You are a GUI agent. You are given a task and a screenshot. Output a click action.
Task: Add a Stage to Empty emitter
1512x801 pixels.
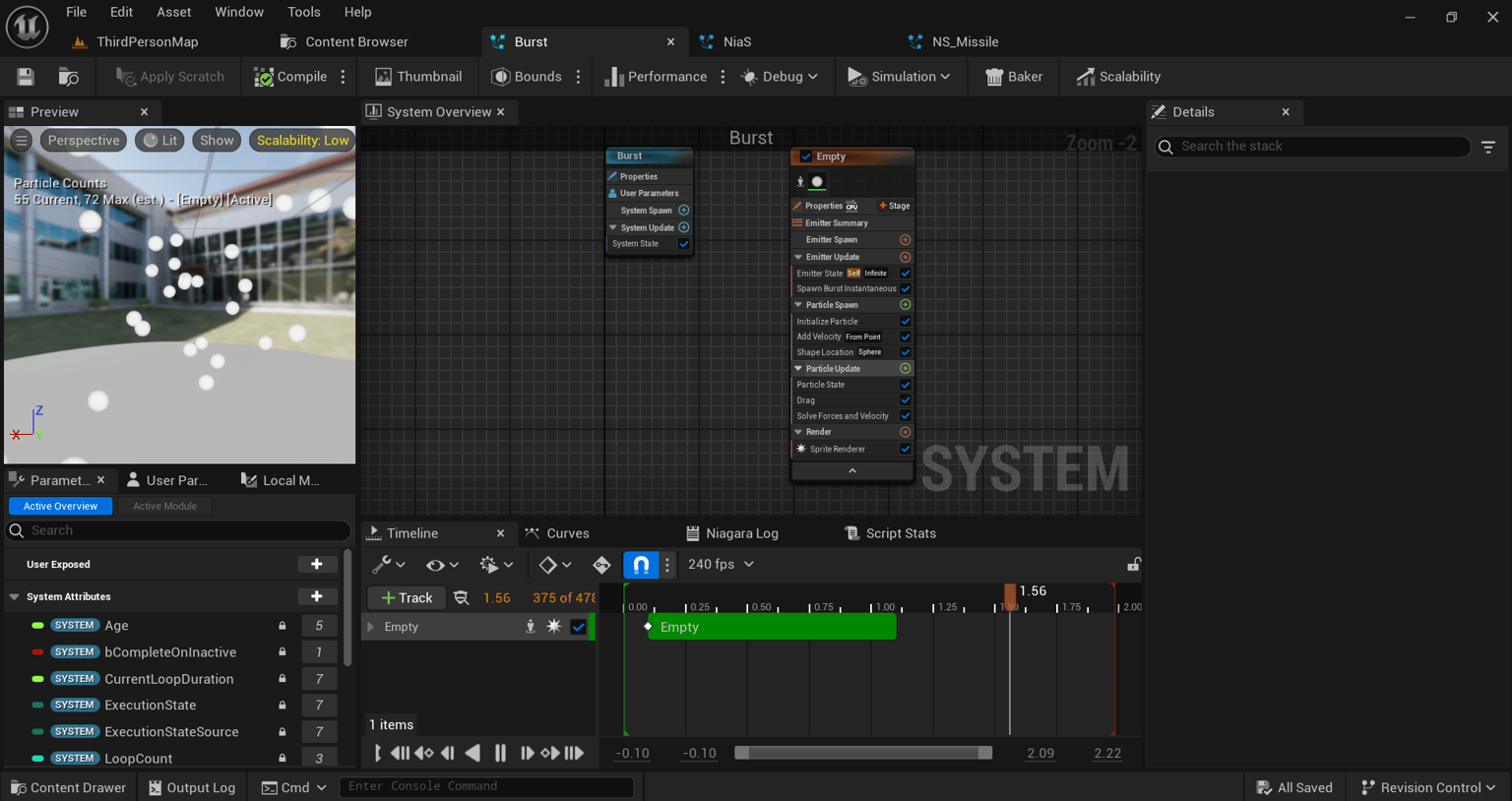895,206
